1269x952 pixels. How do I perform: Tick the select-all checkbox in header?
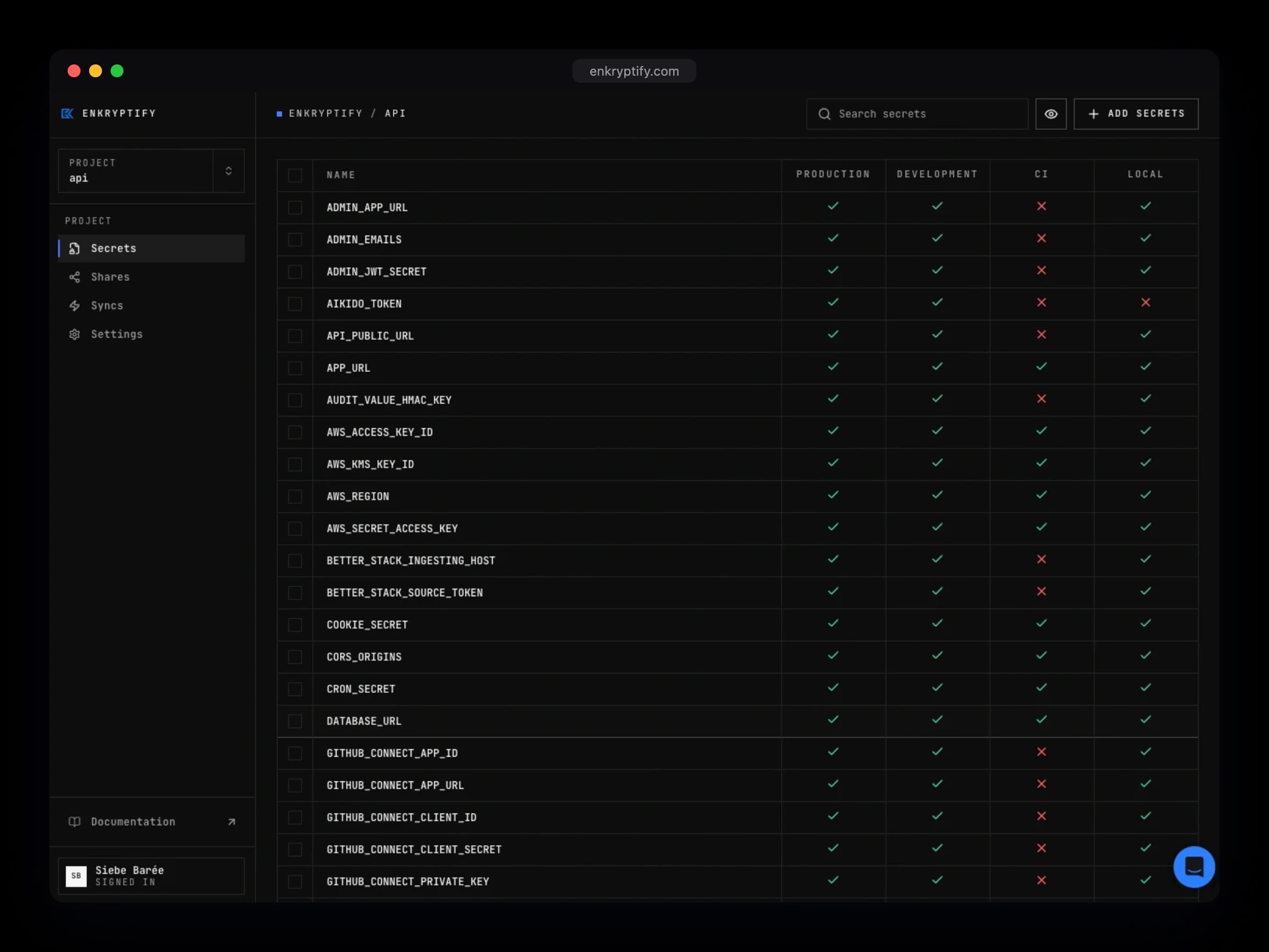tap(295, 175)
